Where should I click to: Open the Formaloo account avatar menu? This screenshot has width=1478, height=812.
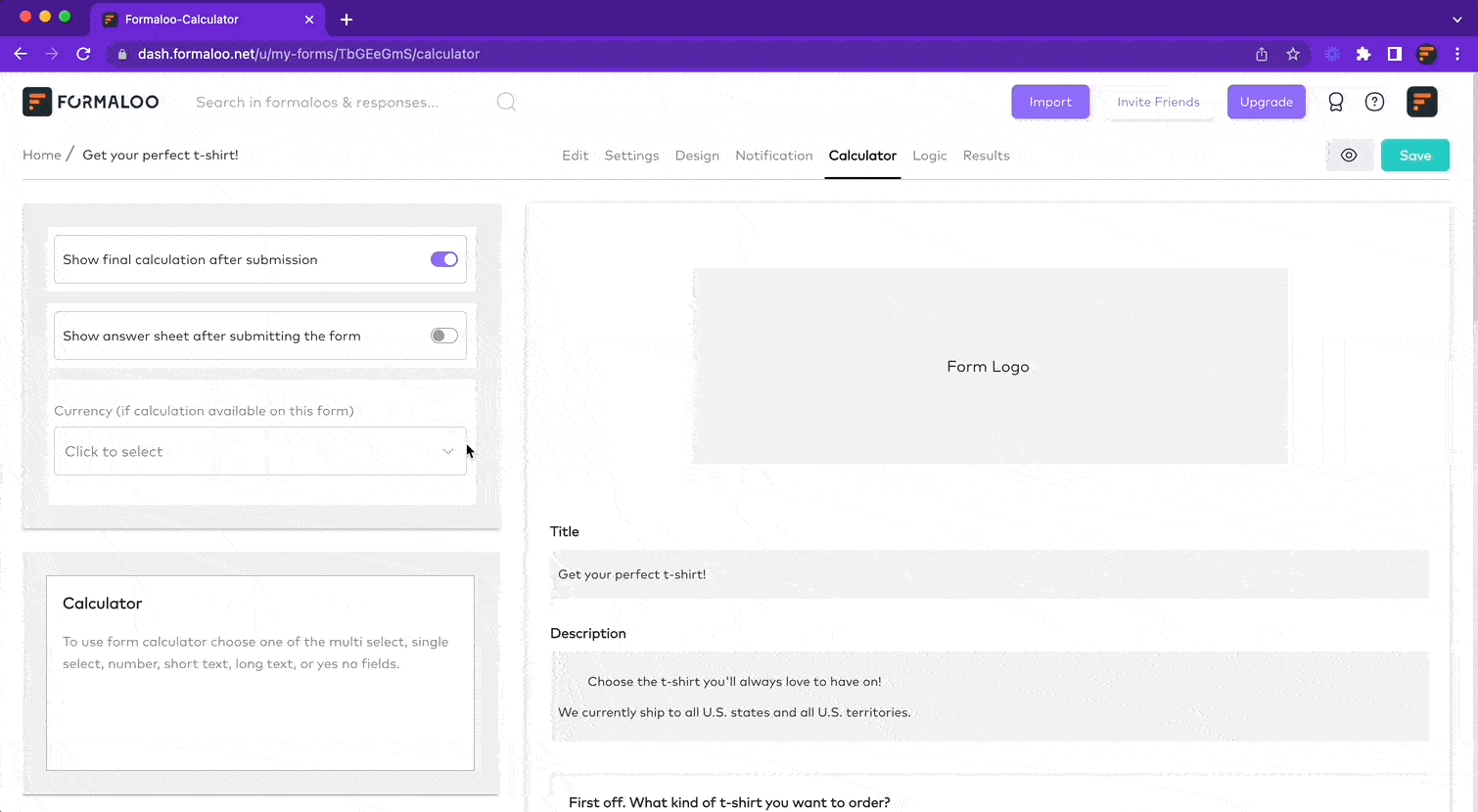pos(1422,102)
